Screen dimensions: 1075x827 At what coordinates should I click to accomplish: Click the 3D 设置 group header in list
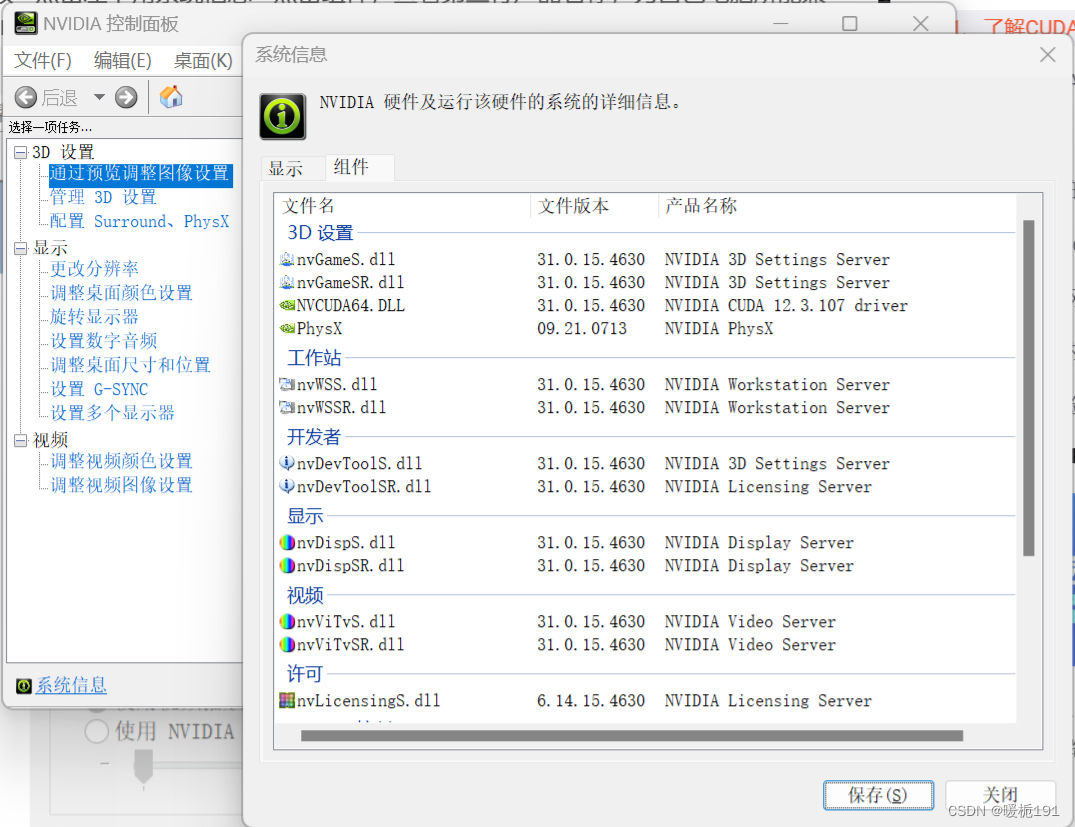(320, 233)
